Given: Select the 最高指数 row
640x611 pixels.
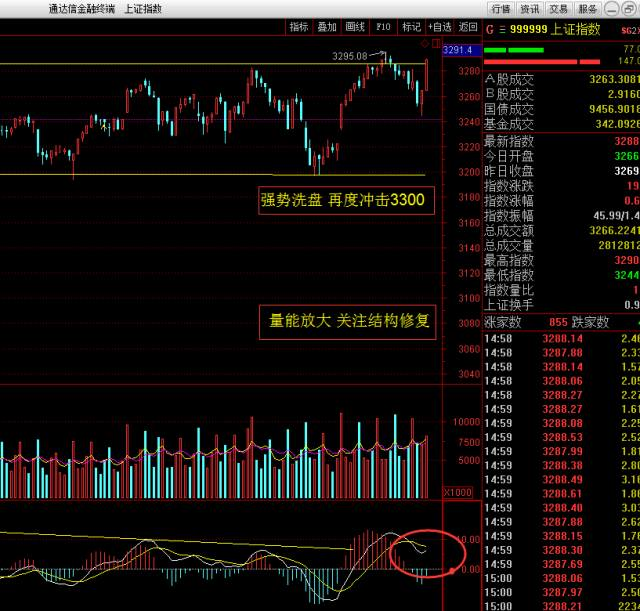Looking at the screenshot, I should point(562,260).
